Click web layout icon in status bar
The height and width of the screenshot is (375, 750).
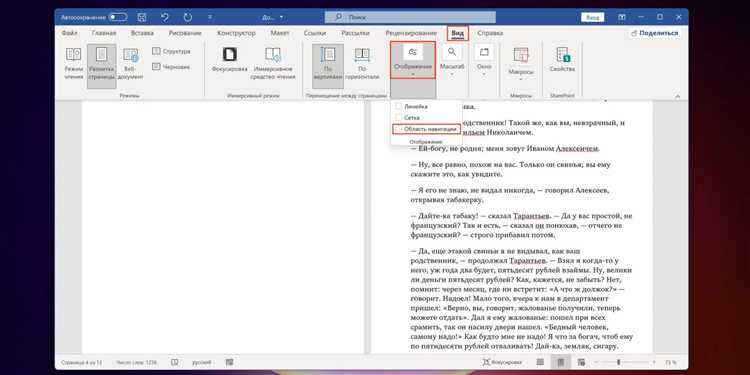tap(581, 362)
